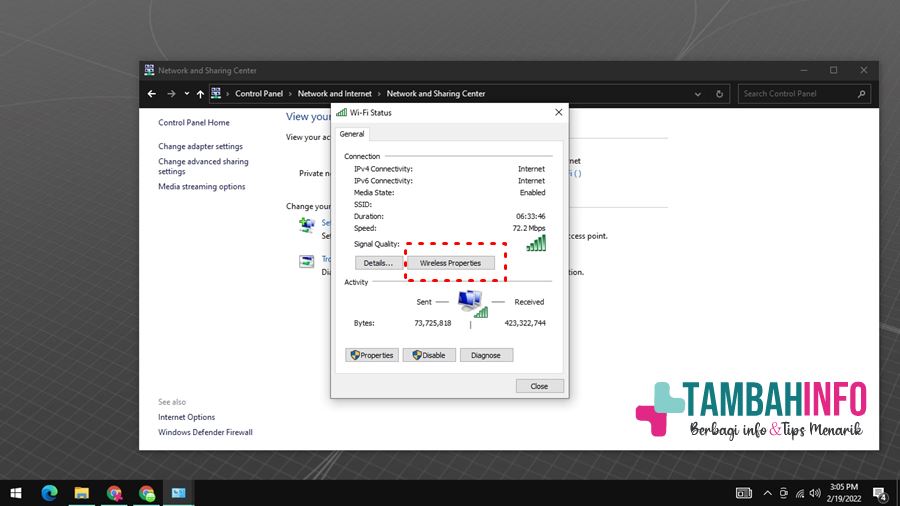Click the troubleshoot problems icon
Image resolution: width=900 pixels, height=506 pixels.
[307, 262]
